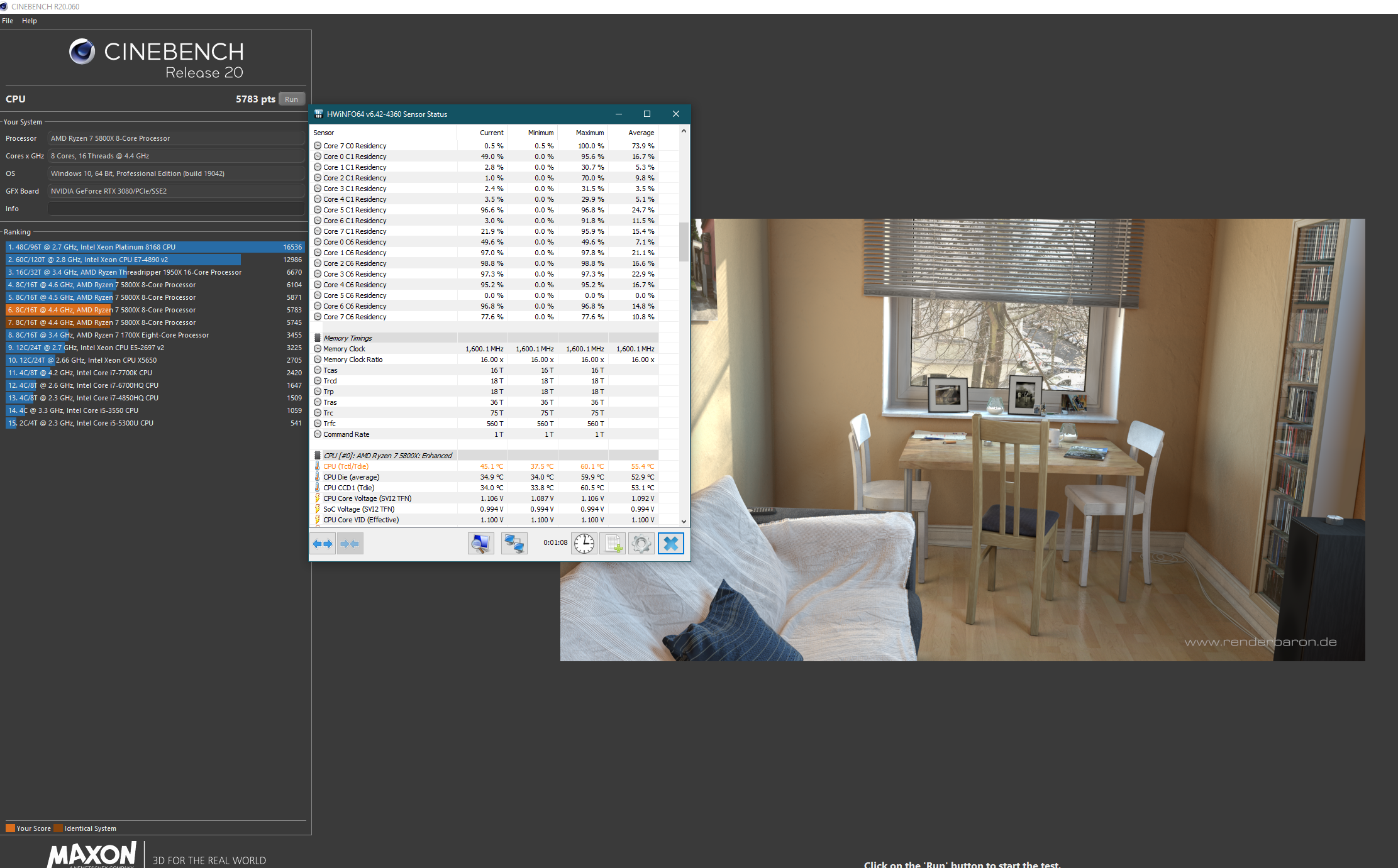This screenshot has width=1398, height=868.
Task: Select ranking row Threadripper 1950X 16-Core
Action: coord(155,272)
